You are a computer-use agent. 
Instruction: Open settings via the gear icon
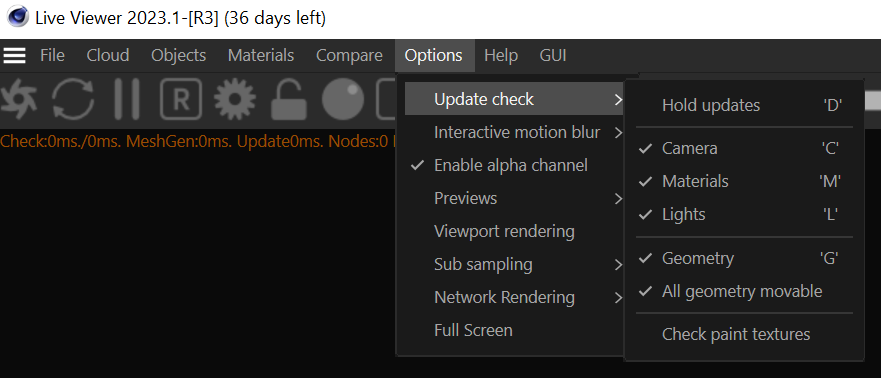pos(235,100)
